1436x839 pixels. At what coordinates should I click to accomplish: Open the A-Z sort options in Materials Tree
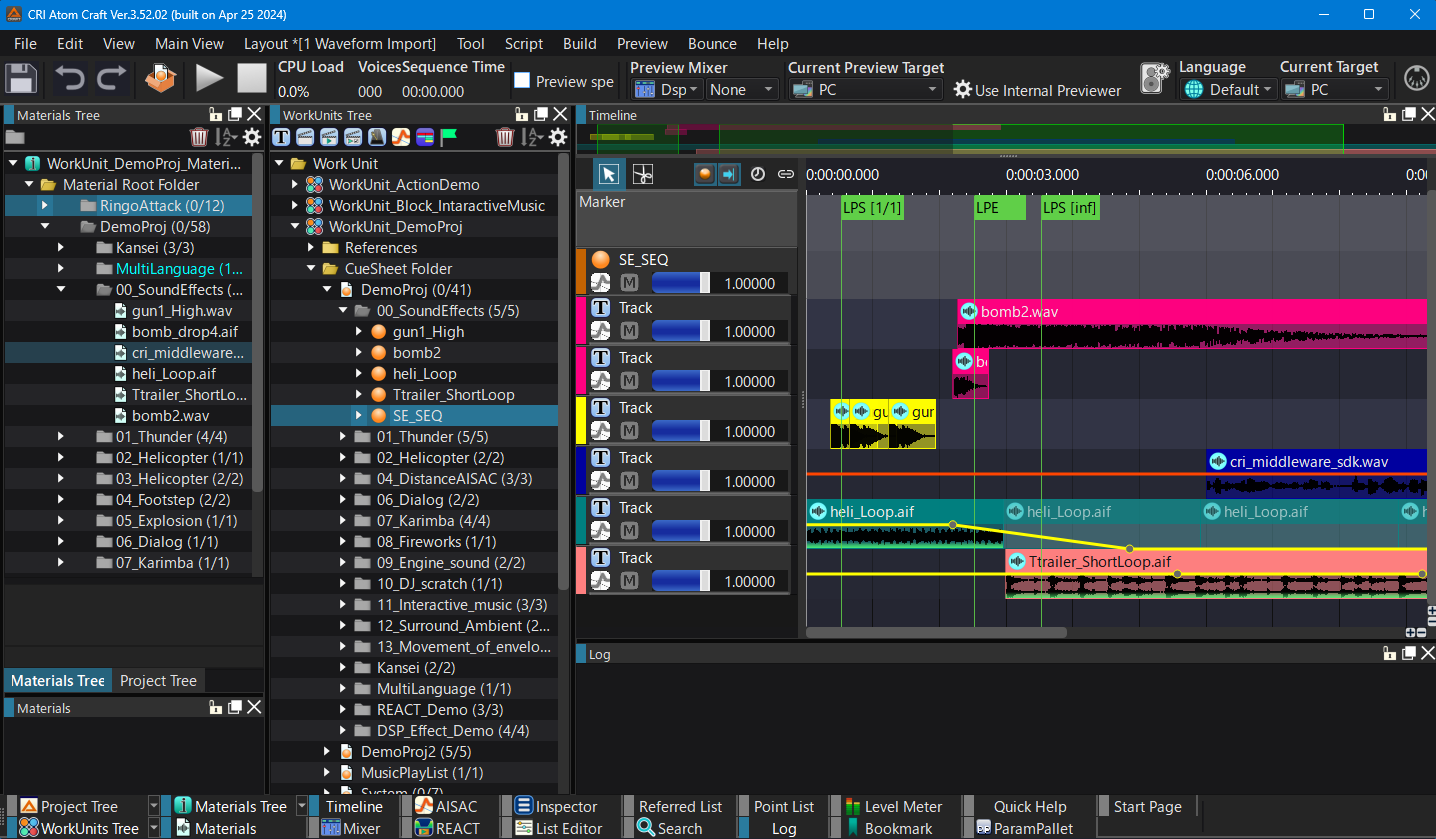226,137
